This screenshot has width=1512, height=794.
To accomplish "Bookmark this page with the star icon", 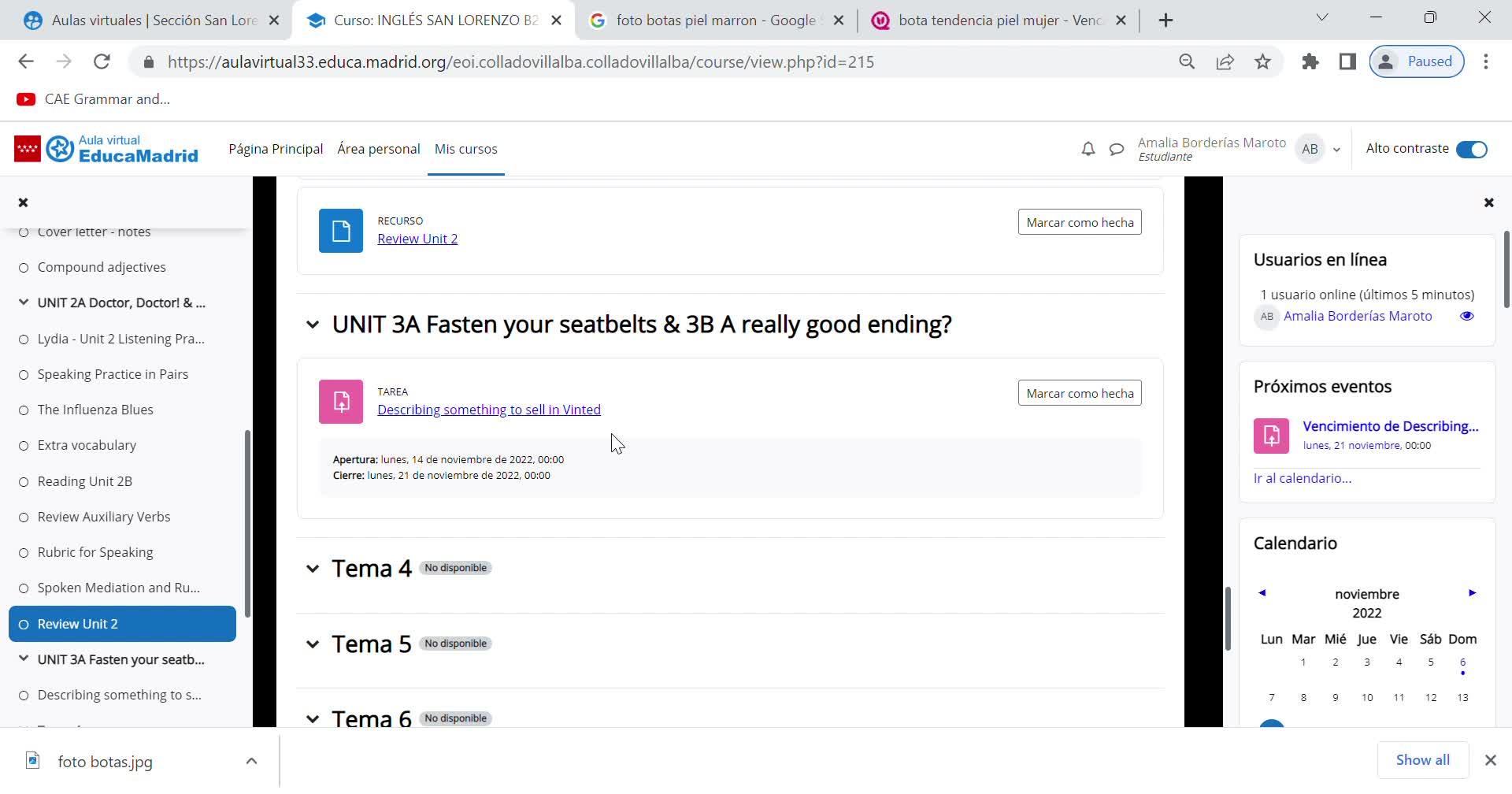I will (x=1262, y=61).
